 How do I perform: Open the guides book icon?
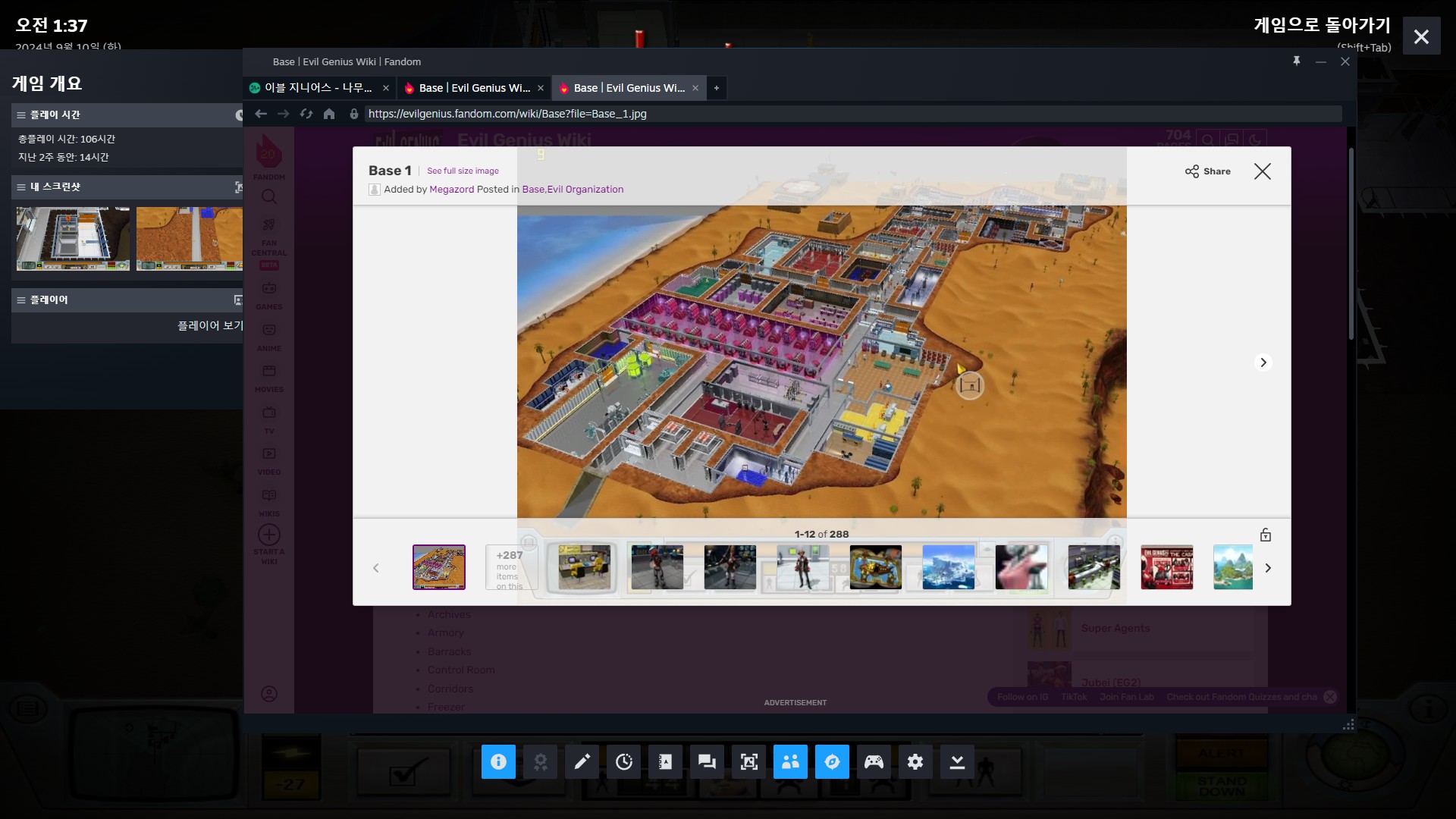click(665, 761)
